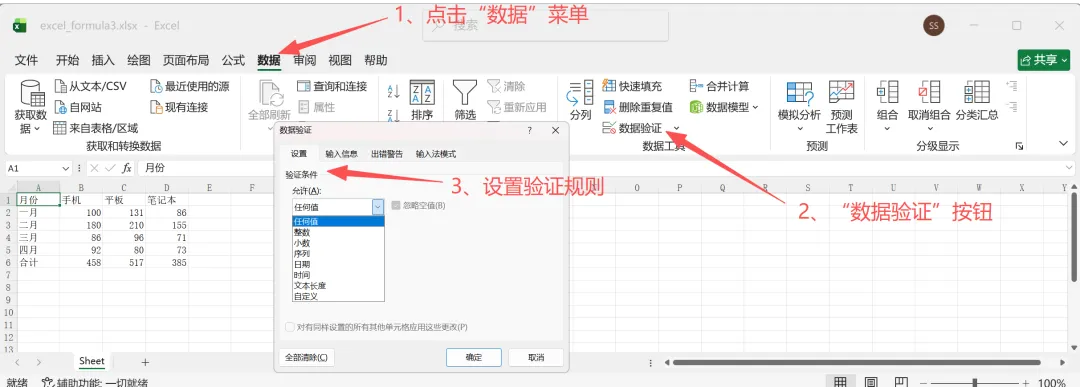Image resolution: width=1080 pixels, height=387 pixels.
Task: Click the 确定 button in the dialog
Action: (474, 357)
